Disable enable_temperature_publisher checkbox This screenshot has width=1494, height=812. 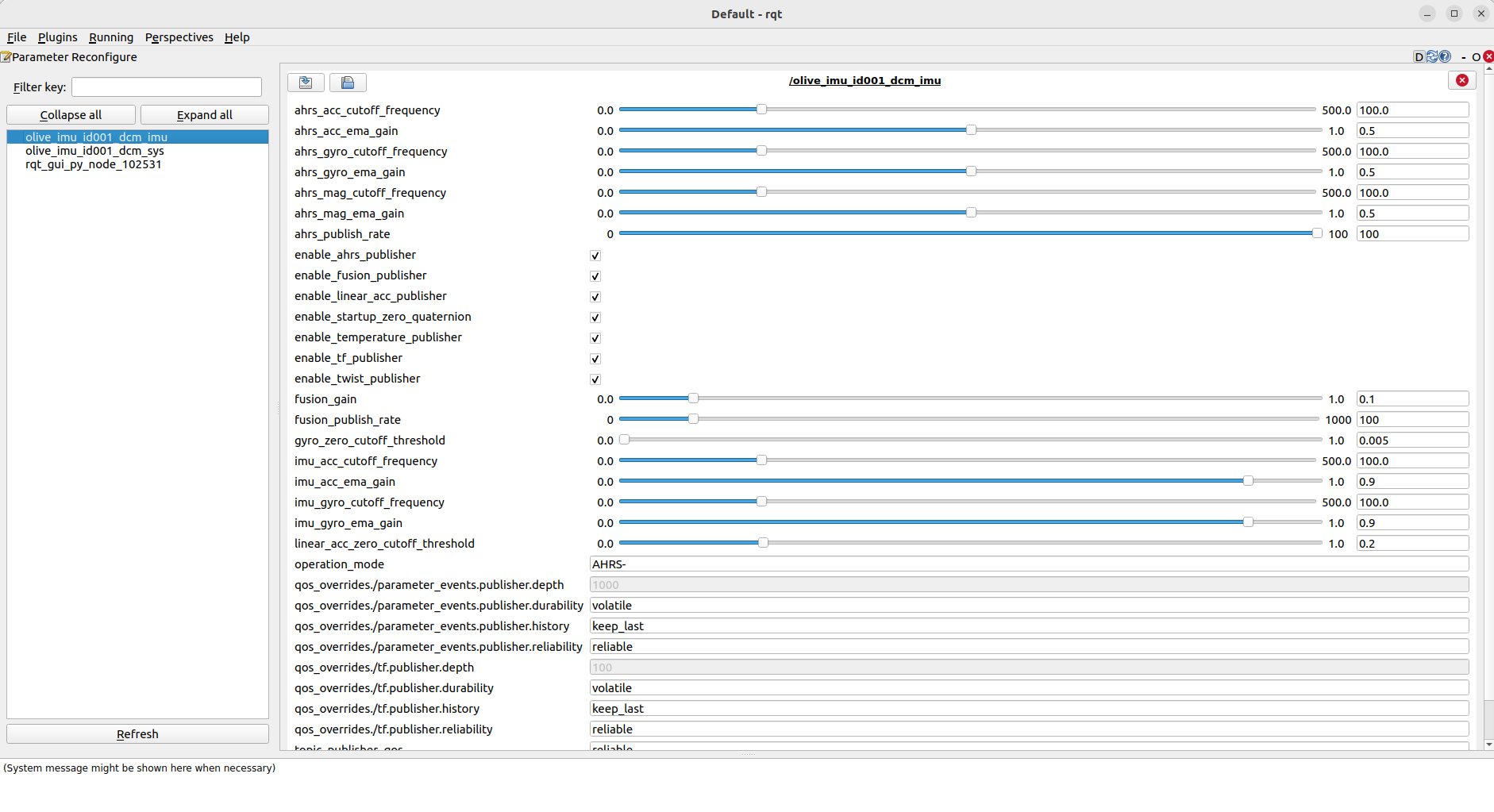pyautogui.click(x=595, y=338)
